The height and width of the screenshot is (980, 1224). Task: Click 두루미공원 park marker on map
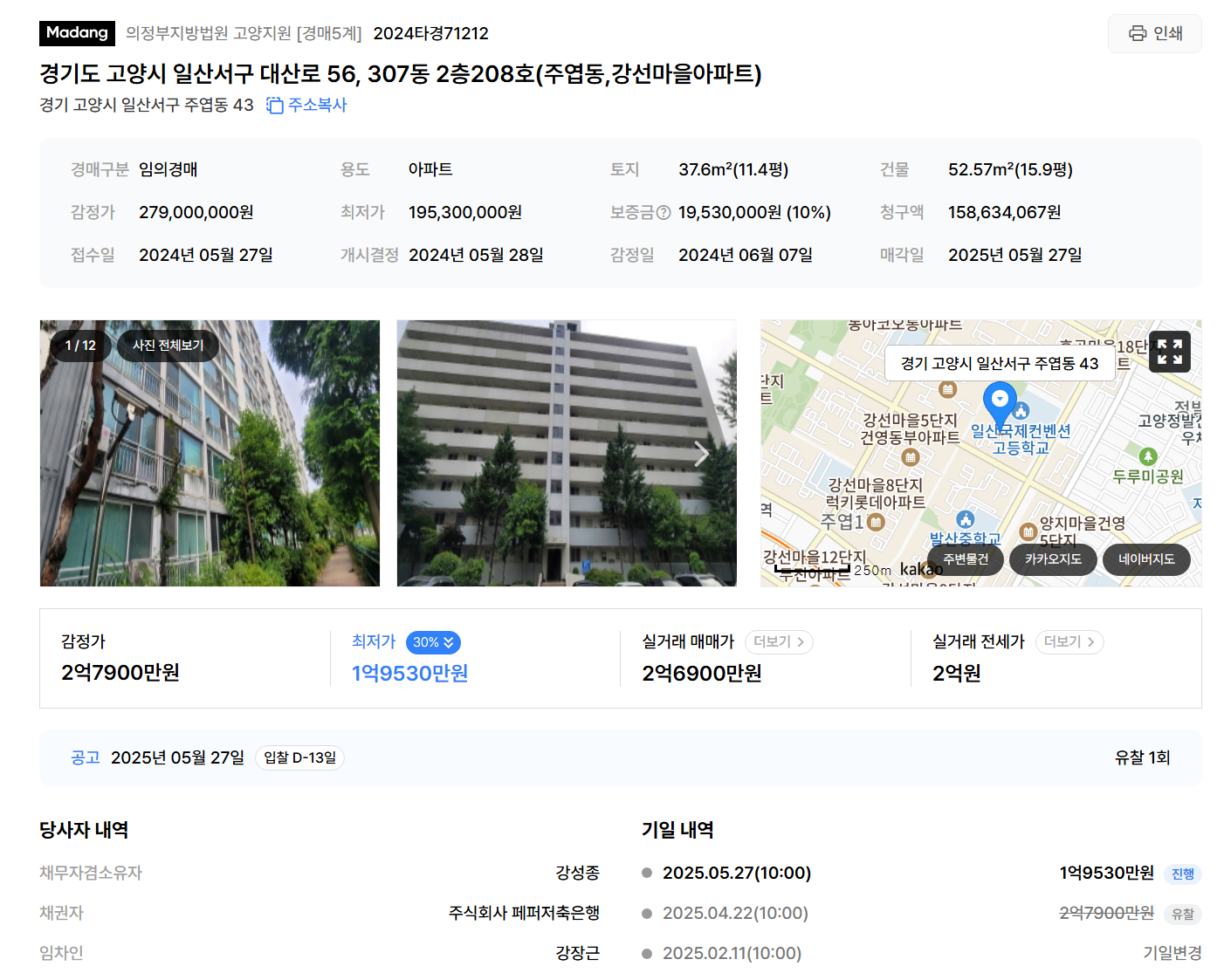tap(1148, 456)
